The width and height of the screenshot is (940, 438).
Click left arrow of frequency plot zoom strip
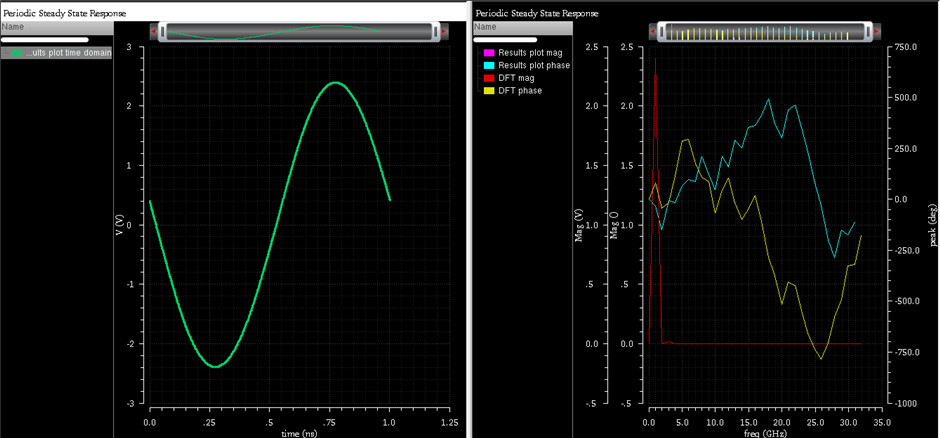tap(652, 32)
